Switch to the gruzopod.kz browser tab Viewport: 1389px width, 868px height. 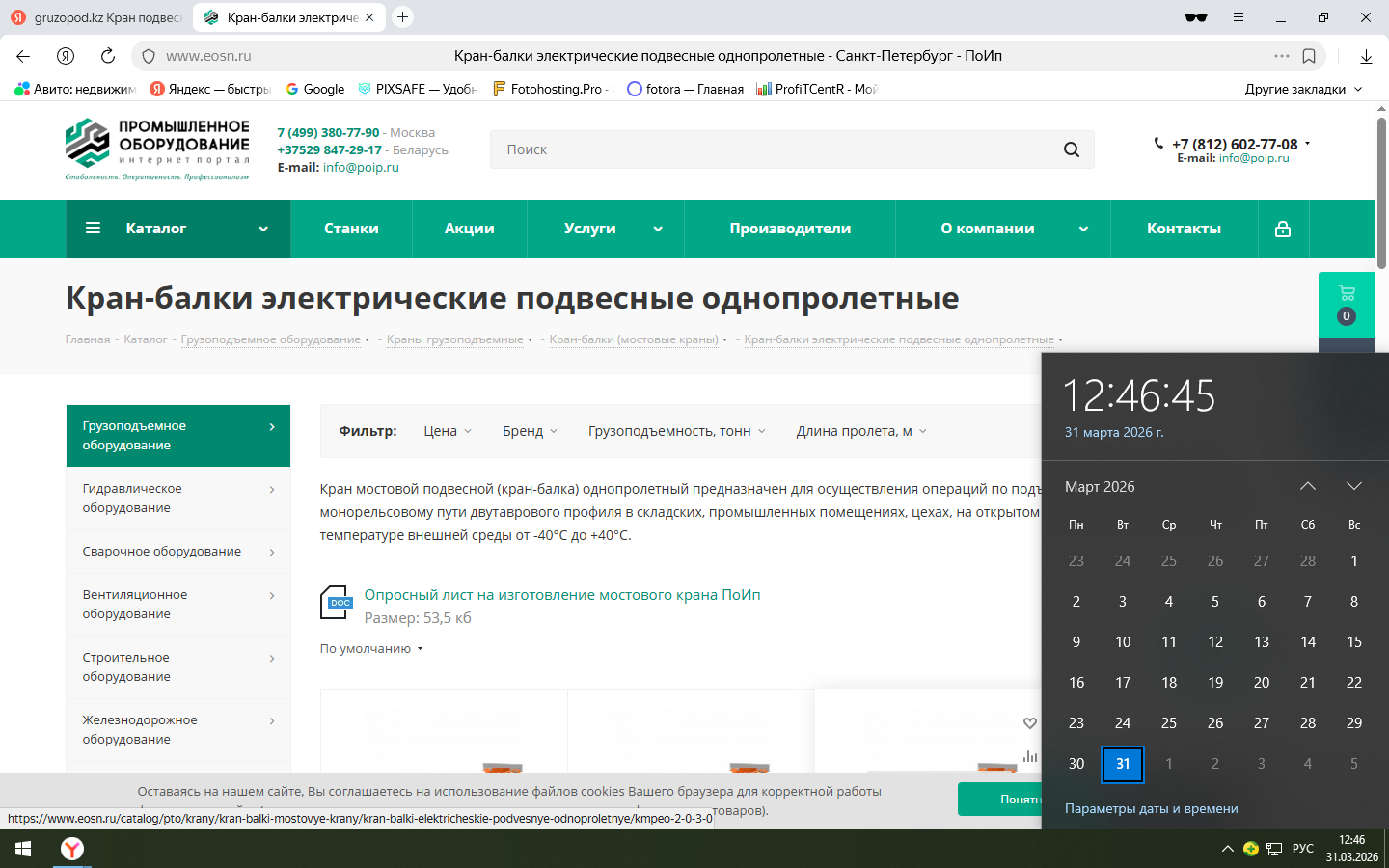click(96, 17)
